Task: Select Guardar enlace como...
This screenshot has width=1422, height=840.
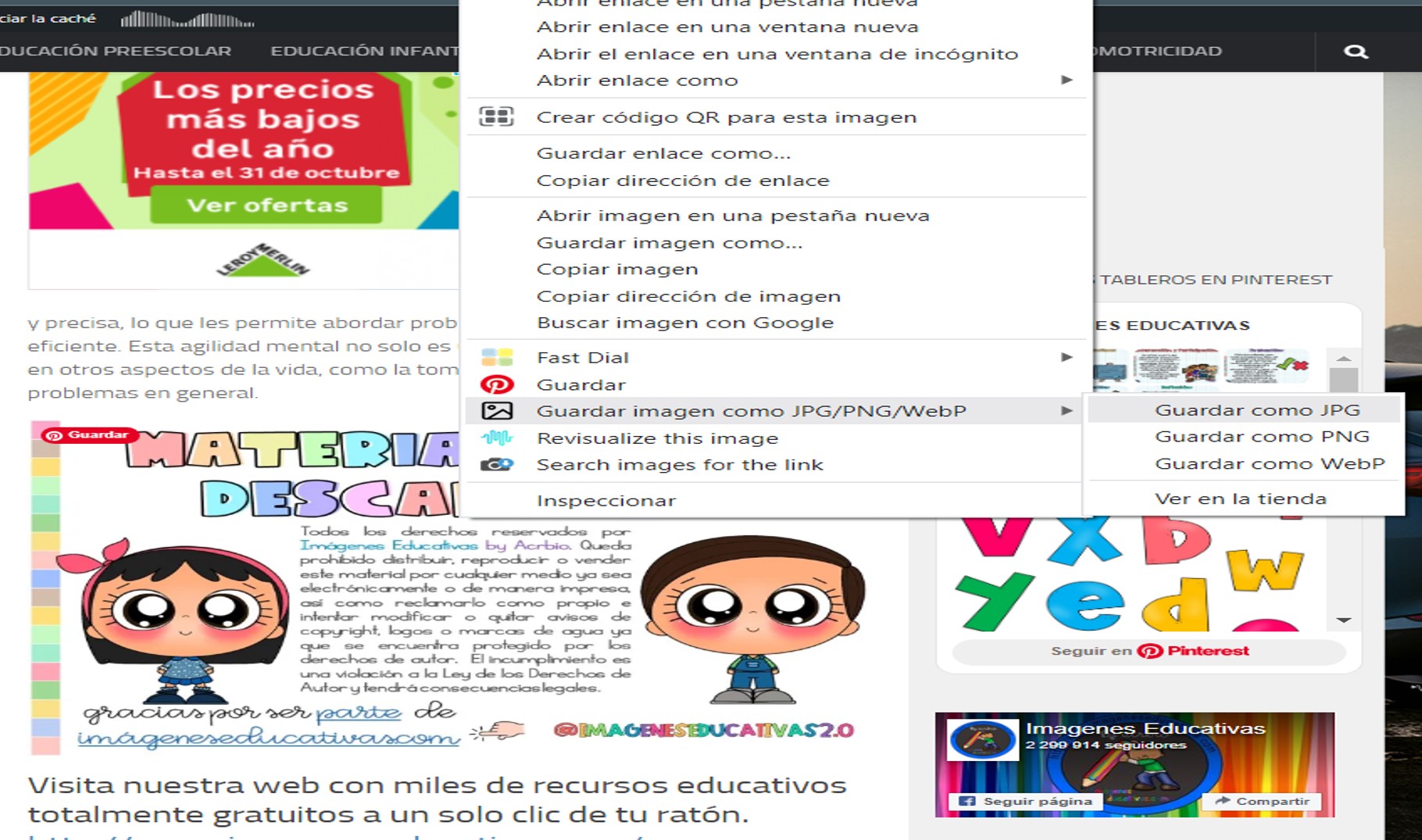Action: pyautogui.click(x=663, y=153)
